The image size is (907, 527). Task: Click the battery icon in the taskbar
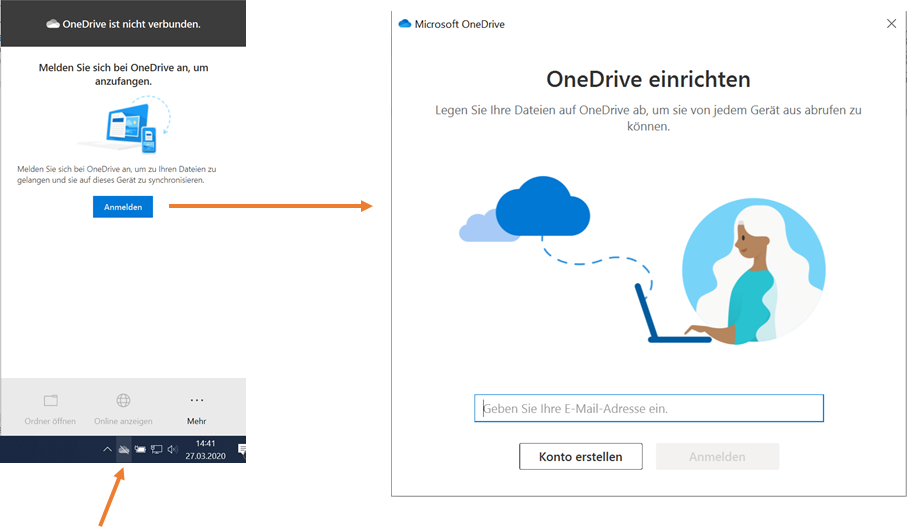coord(140,449)
